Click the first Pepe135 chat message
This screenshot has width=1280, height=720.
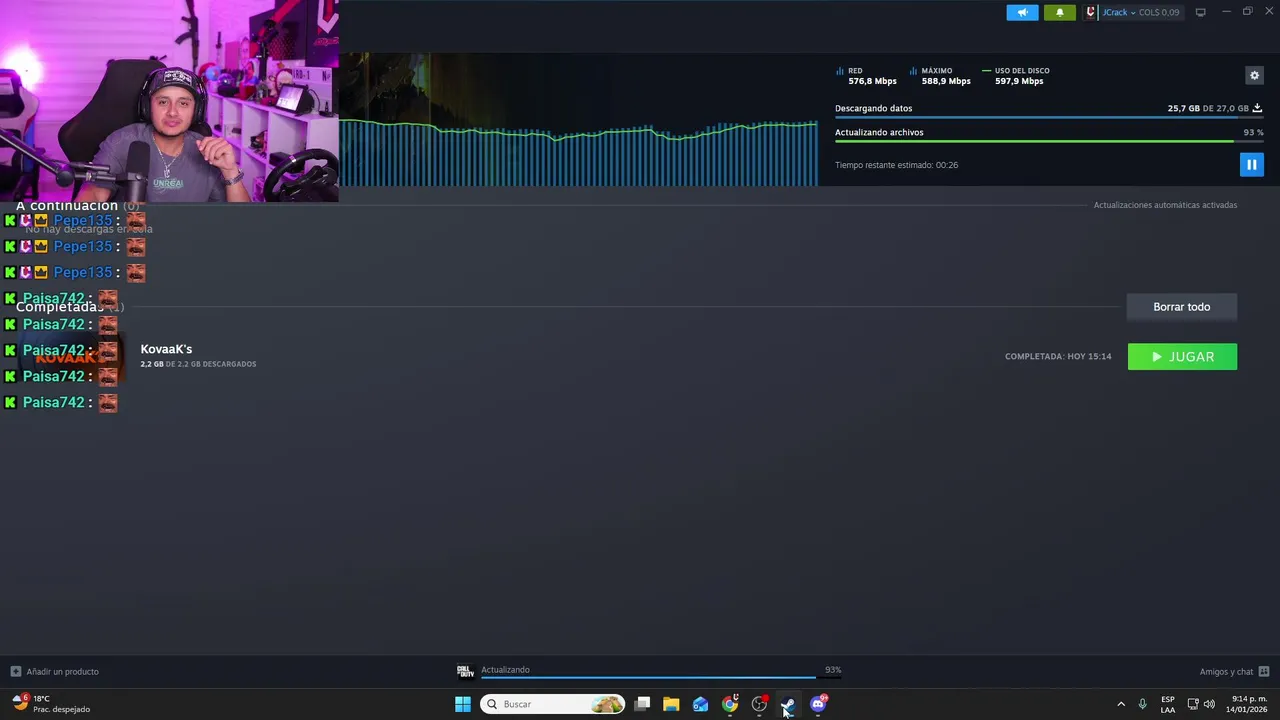point(76,220)
